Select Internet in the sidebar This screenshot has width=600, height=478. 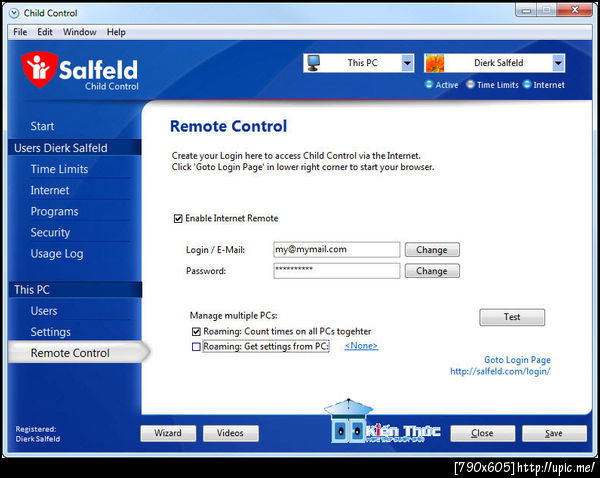[50, 190]
